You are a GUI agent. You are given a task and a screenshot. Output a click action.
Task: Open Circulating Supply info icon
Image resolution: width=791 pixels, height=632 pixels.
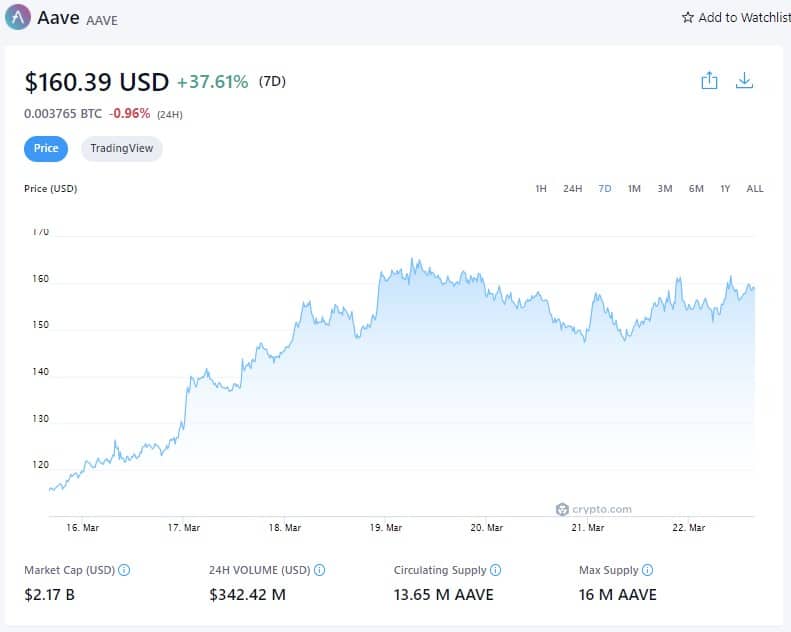(x=495, y=570)
